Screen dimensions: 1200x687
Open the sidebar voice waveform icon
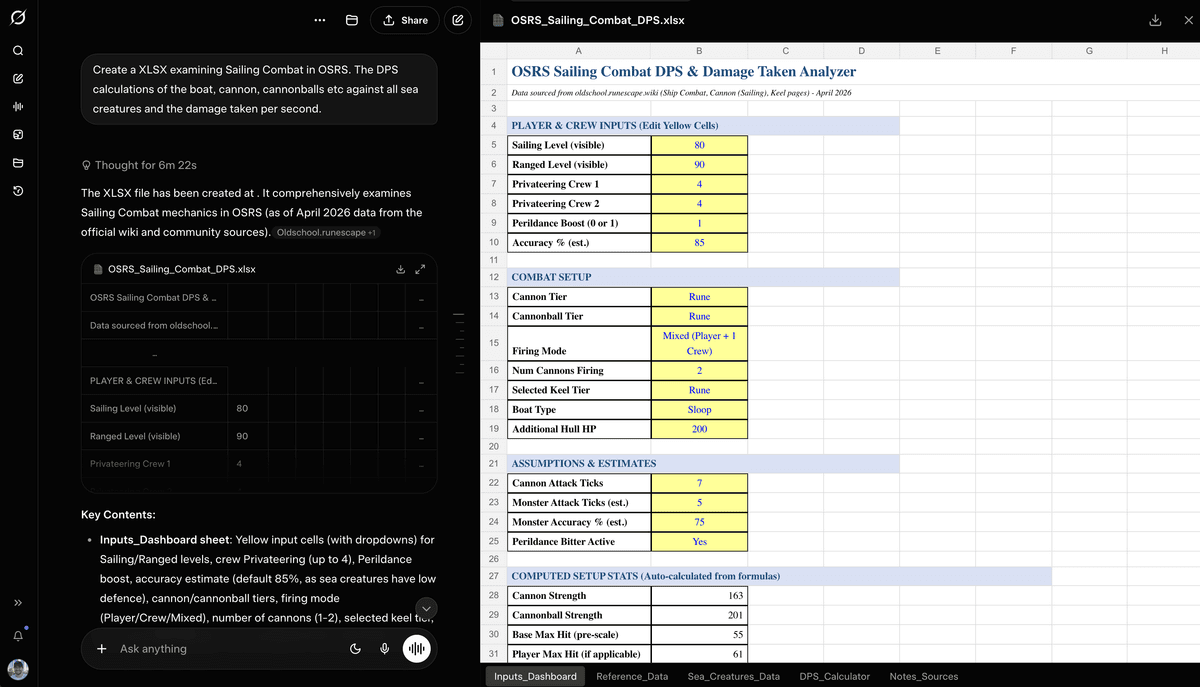[x=19, y=106]
